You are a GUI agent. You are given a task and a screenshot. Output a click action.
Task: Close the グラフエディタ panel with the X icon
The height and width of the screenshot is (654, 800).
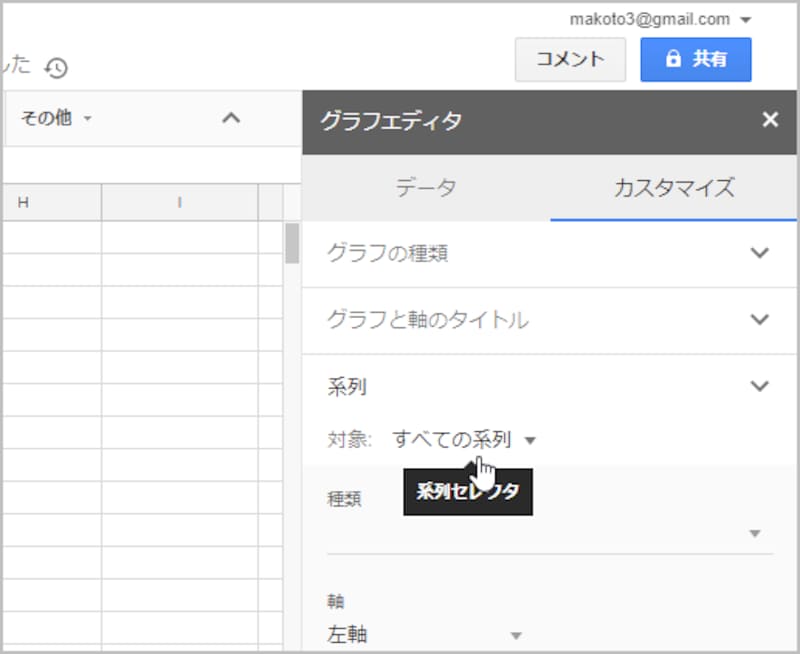pos(770,120)
